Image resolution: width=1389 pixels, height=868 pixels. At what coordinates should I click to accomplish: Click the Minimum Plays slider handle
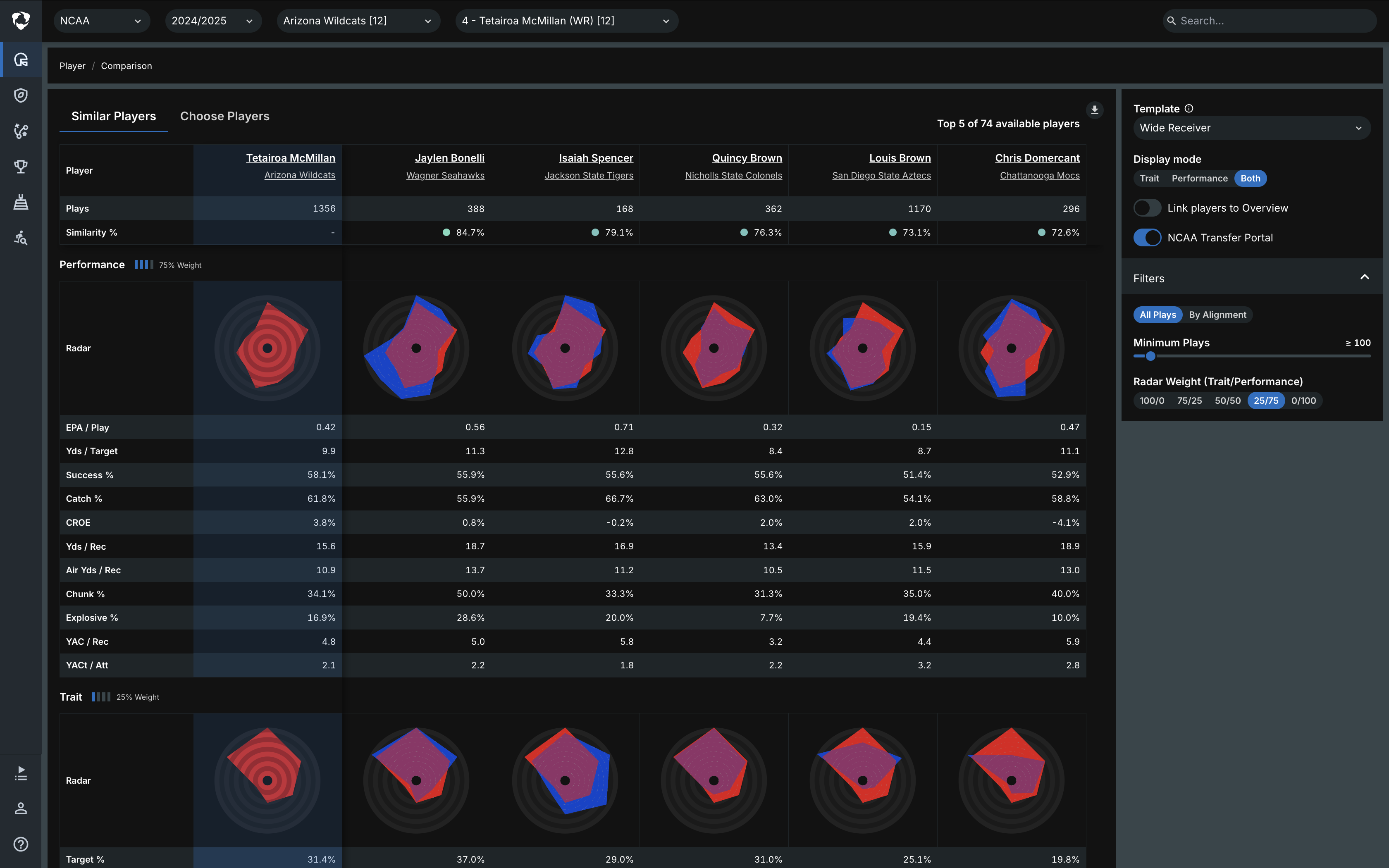tap(1150, 356)
